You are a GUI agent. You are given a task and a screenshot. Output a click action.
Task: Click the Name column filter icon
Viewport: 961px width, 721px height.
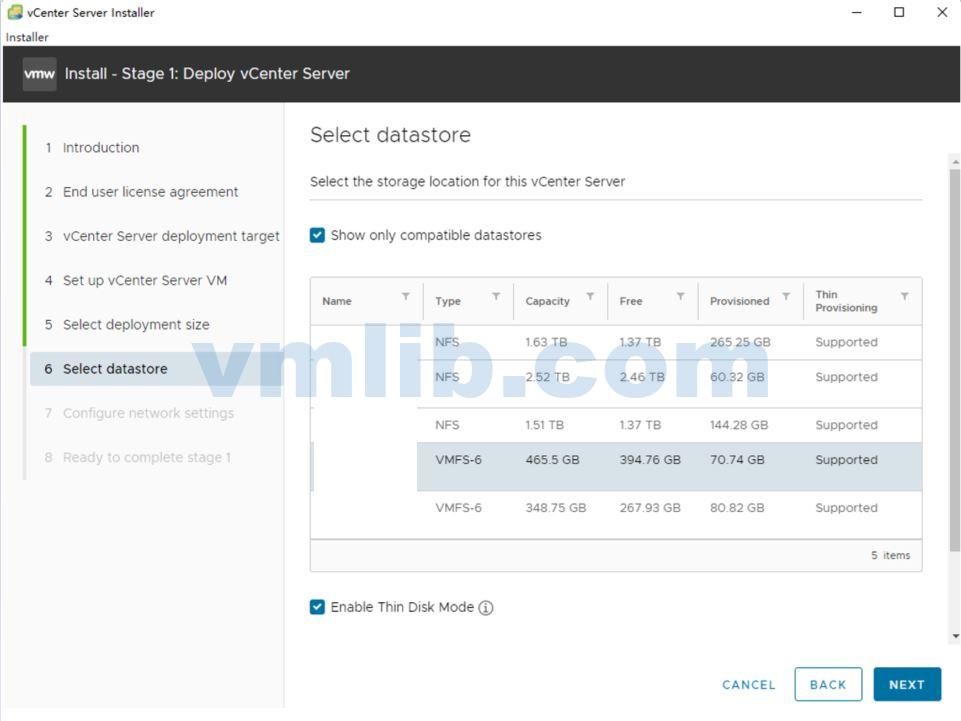coord(406,297)
